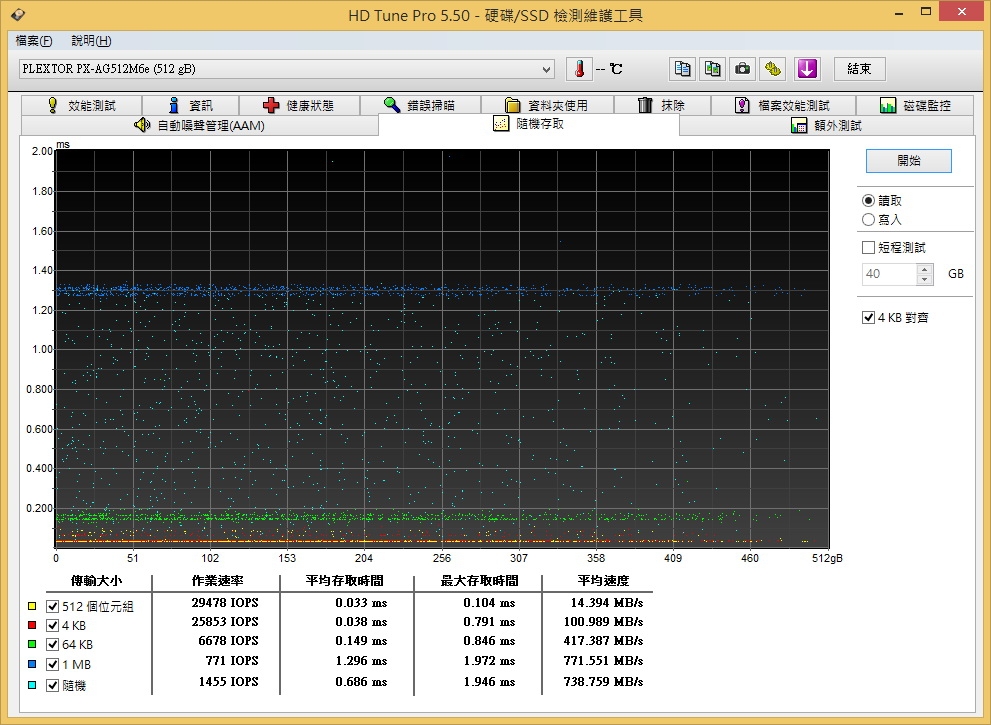Select the 讀取 read radio button
This screenshot has height=725, width=991.
pos(868,200)
